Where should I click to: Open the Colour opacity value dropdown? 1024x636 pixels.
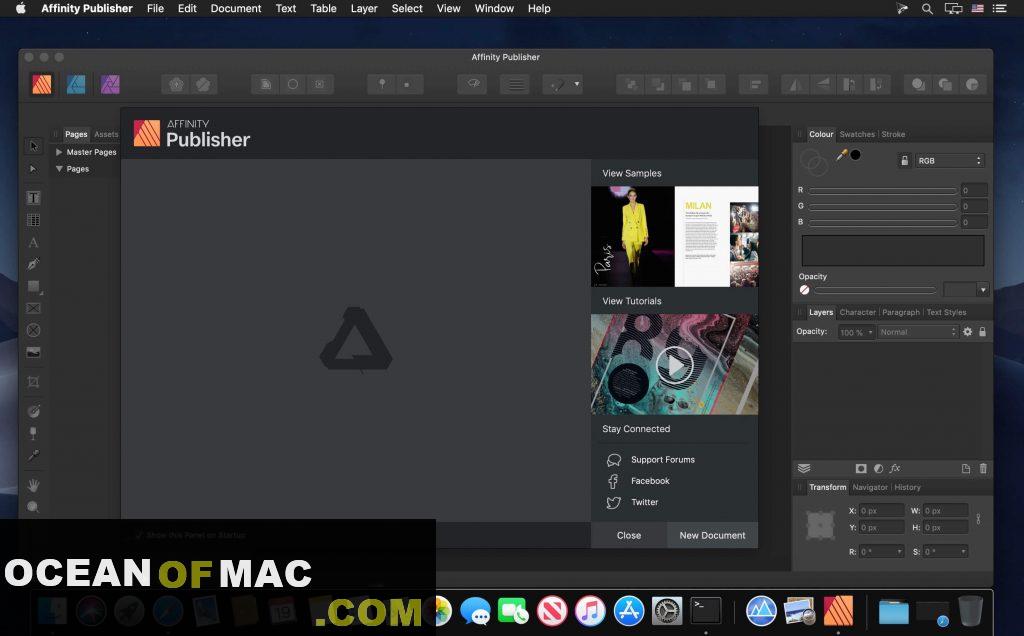983,289
